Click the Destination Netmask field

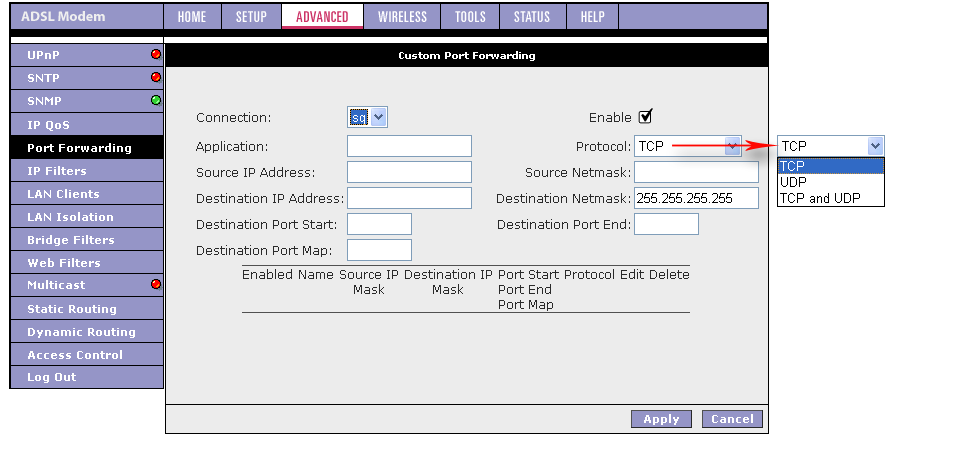click(696, 198)
